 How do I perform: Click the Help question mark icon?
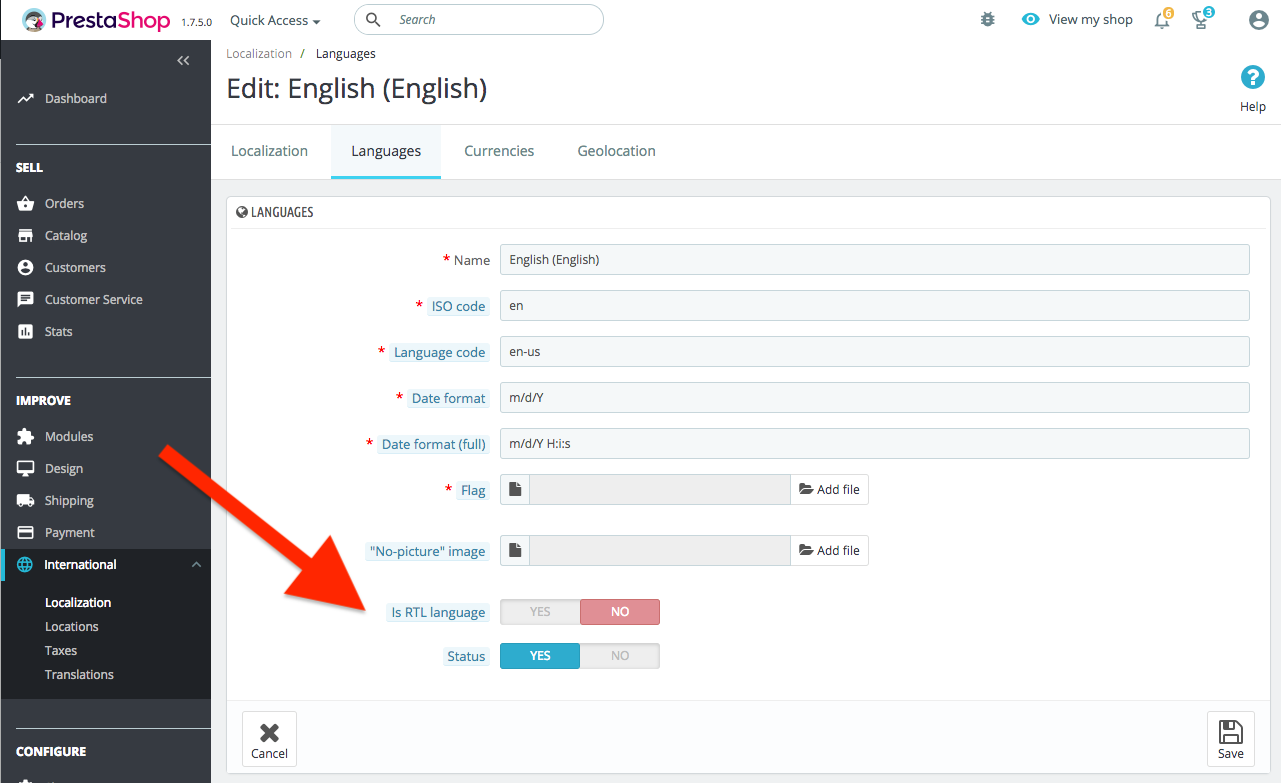[1253, 78]
